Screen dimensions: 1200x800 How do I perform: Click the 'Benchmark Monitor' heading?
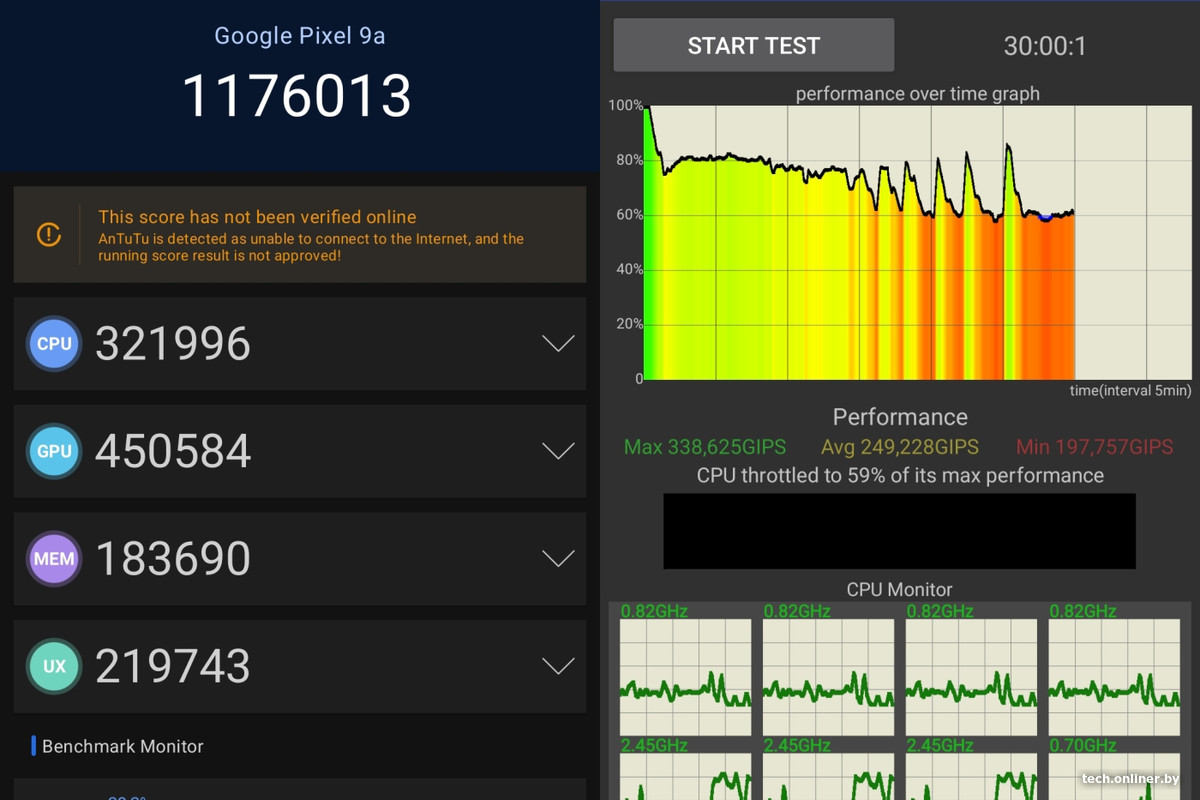point(123,746)
